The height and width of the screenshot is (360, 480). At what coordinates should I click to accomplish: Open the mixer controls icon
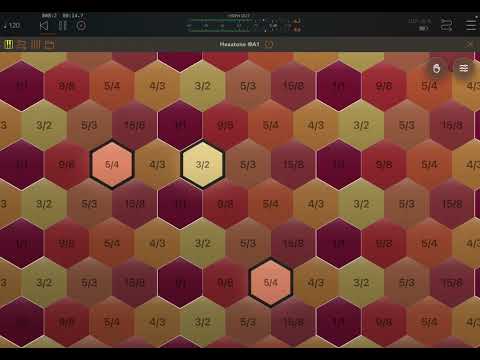click(22, 44)
